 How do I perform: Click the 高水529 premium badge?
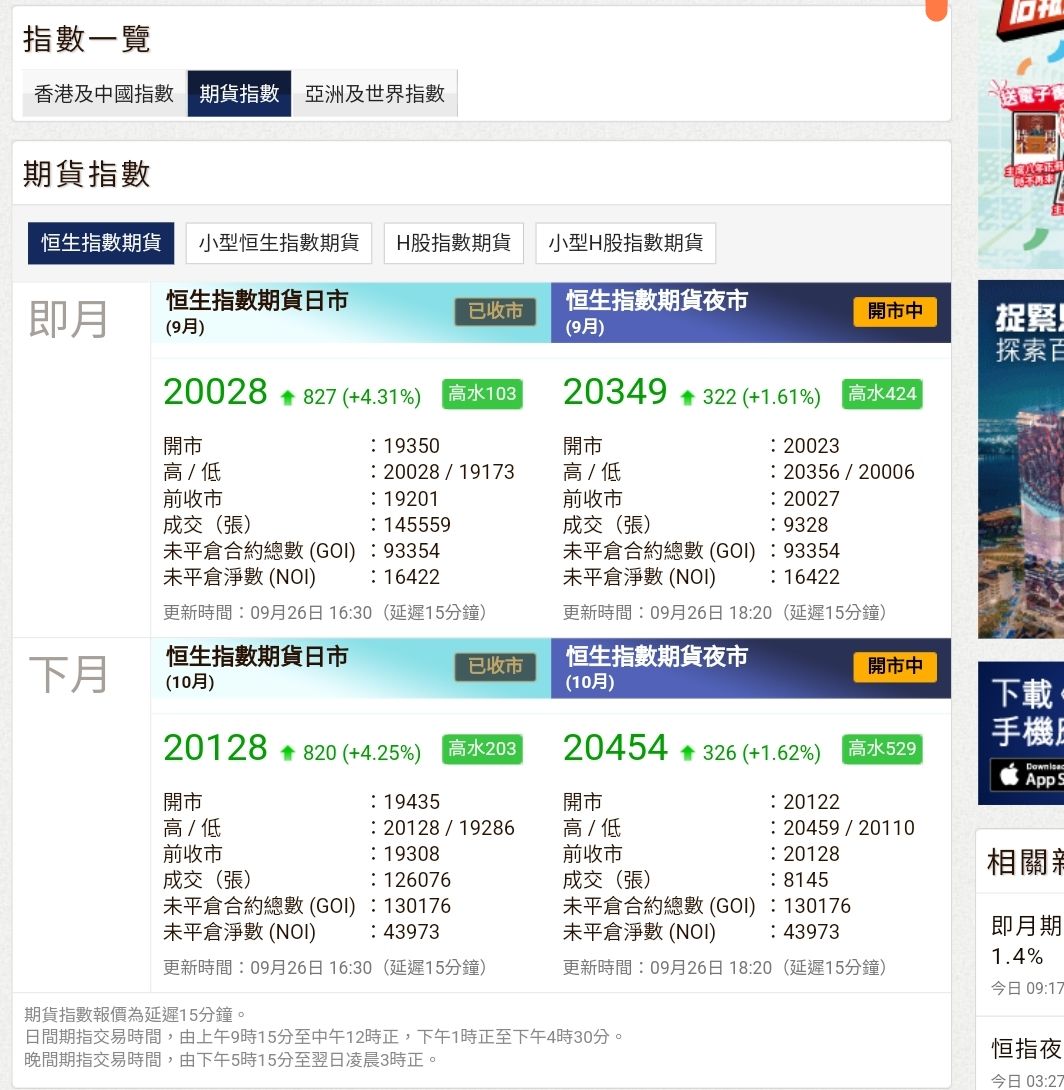(x=882, y=749)
